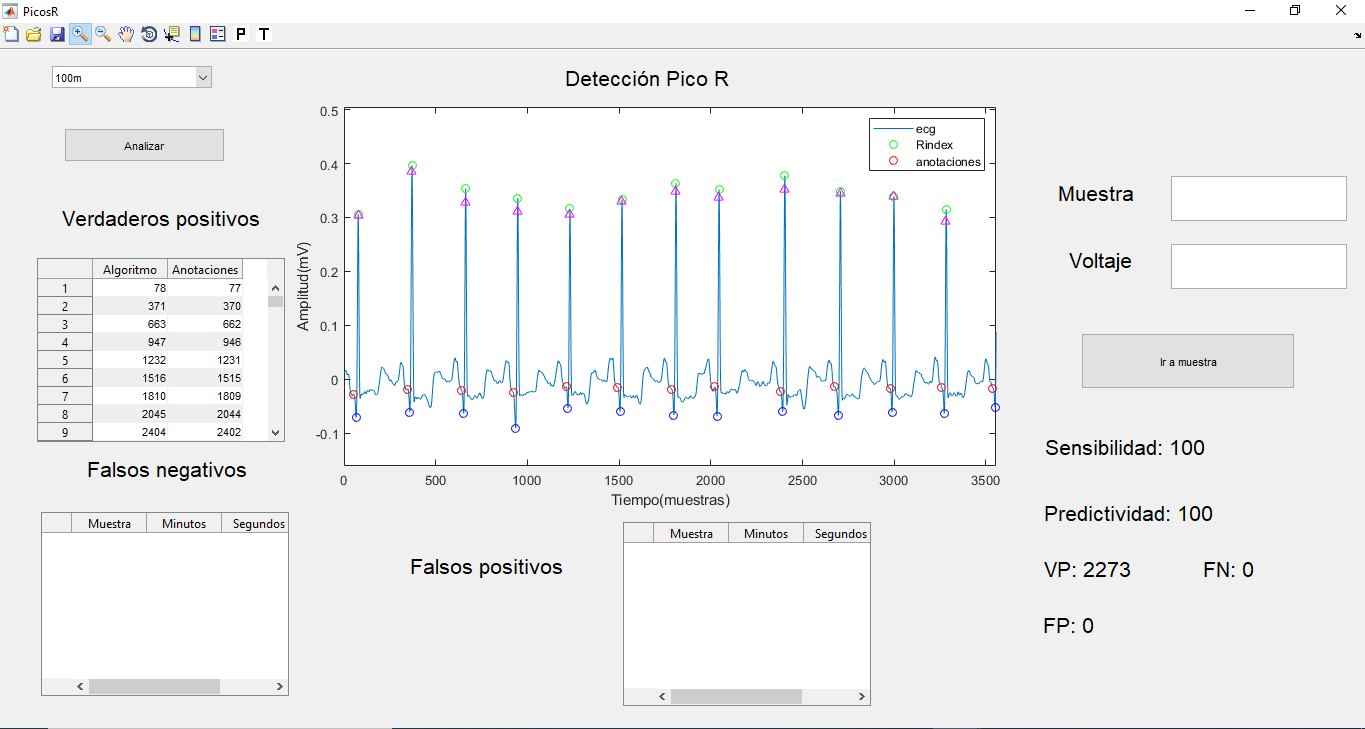Click the T toolbar button
Viewport: 1365px width, 729px height.
(264, 34)
